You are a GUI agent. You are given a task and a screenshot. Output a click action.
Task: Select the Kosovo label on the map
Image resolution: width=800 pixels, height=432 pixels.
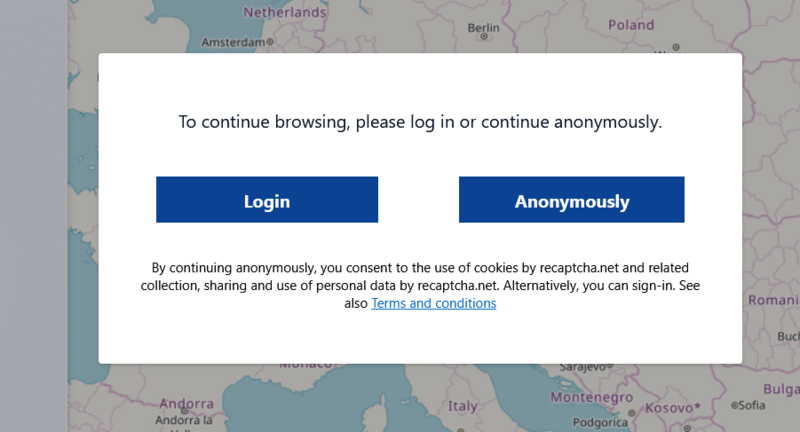coord(668,408)
